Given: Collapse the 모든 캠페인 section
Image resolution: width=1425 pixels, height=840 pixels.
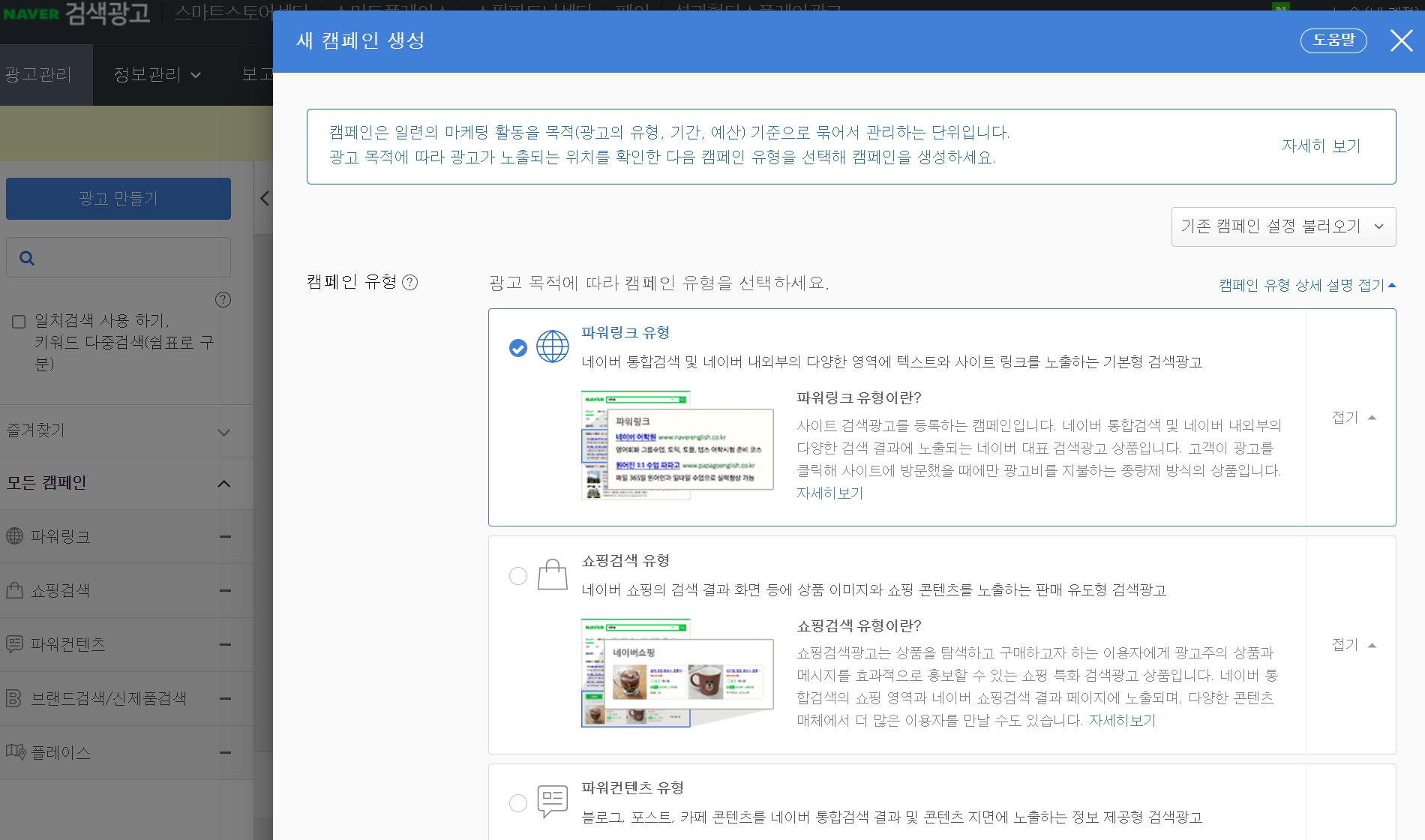Looking at the screenshot, I should click(x=127, y=484).
